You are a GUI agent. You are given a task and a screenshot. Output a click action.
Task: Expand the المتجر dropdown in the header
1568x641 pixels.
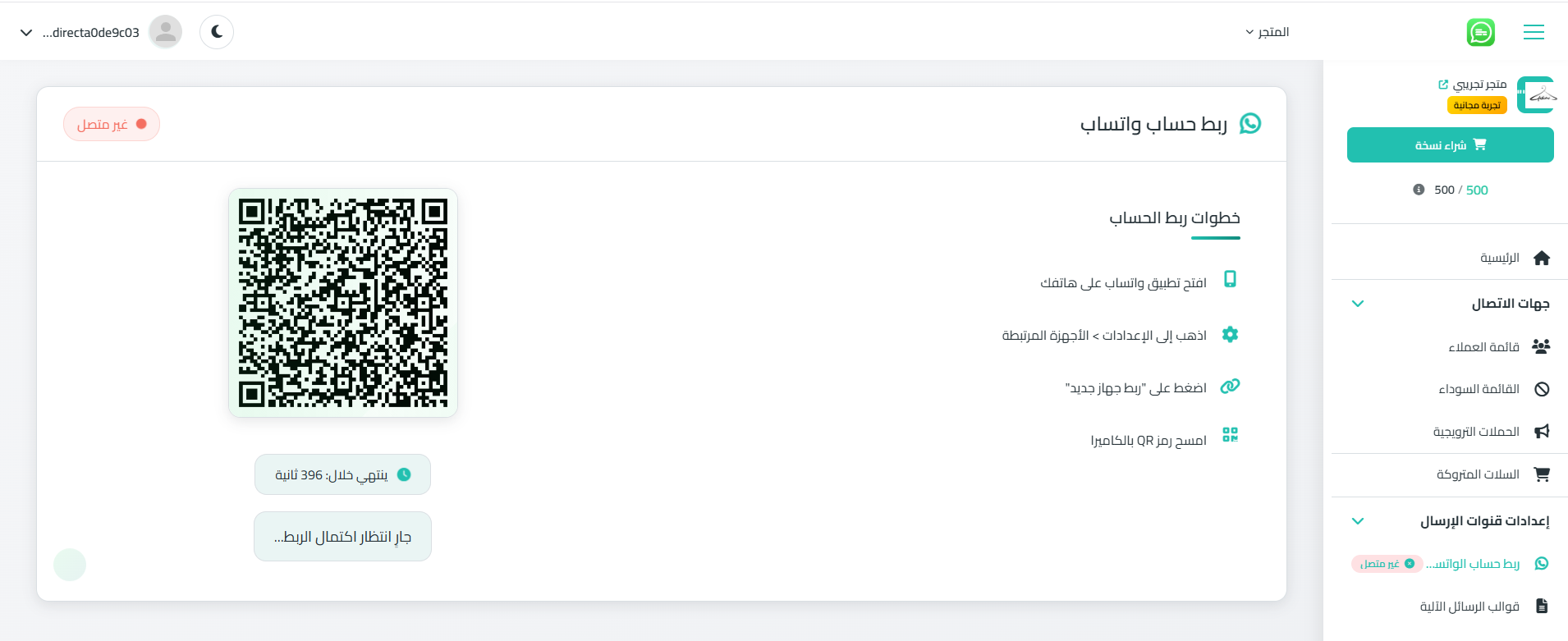click(1267, 32)
